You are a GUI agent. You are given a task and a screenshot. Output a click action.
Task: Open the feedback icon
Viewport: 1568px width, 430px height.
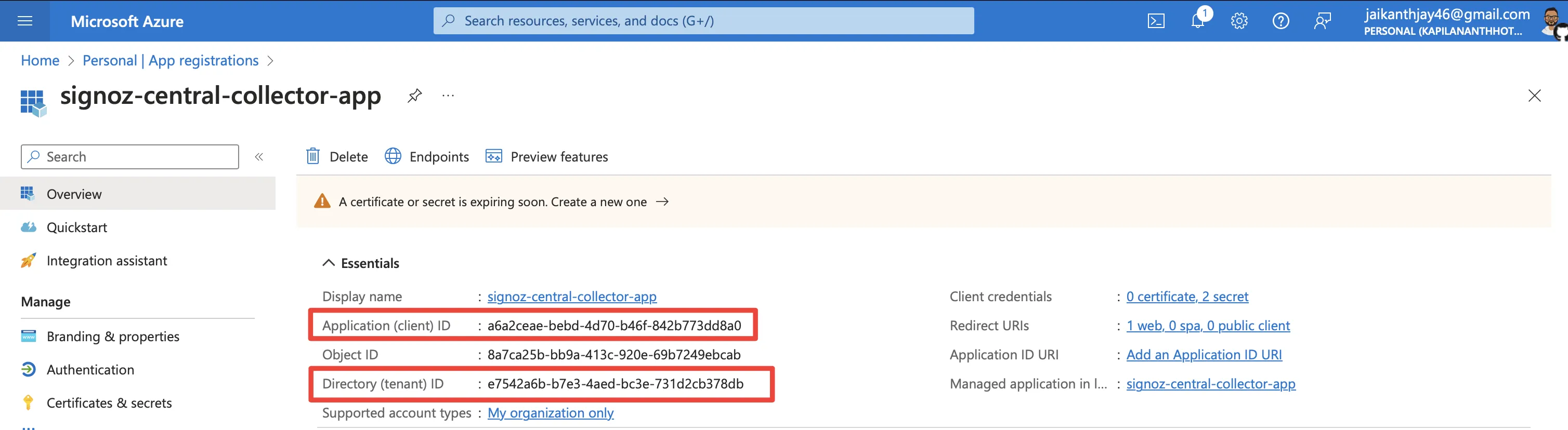tap(1322, 21)
